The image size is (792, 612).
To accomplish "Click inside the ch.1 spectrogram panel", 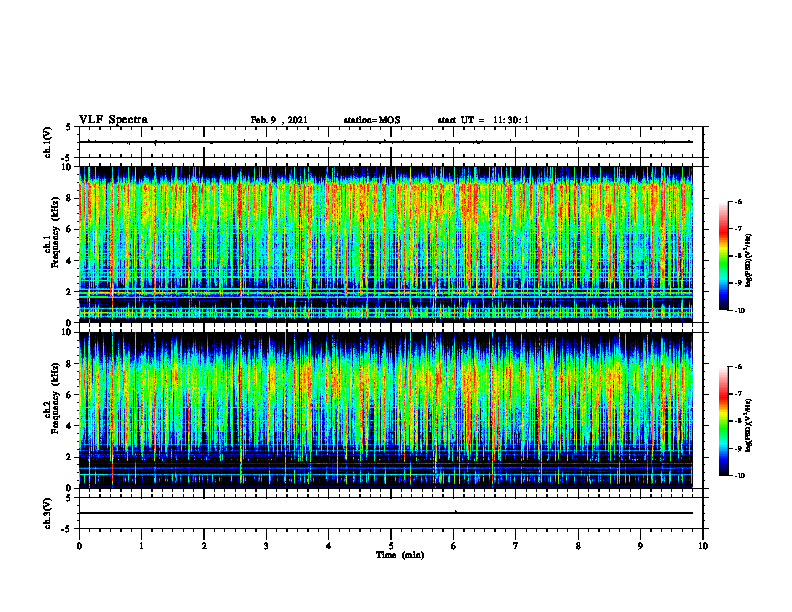I will [x=386, y=244].
